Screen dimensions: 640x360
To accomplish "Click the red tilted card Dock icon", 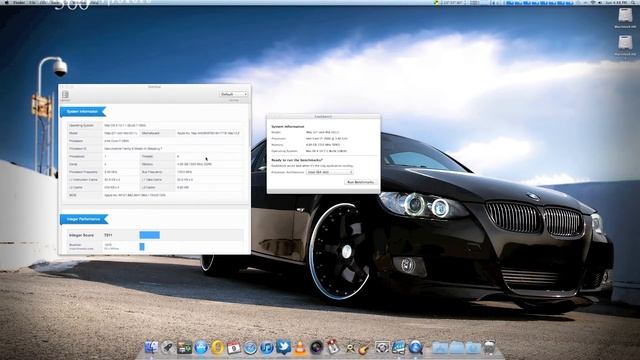I will point(333,347).
